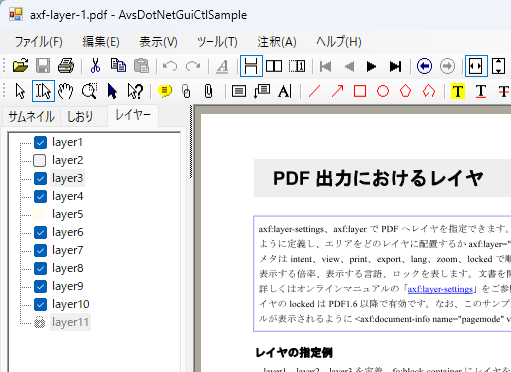511x372 pixels.
Task: Select the hand pan tool
Action: (x=66, y=91)
